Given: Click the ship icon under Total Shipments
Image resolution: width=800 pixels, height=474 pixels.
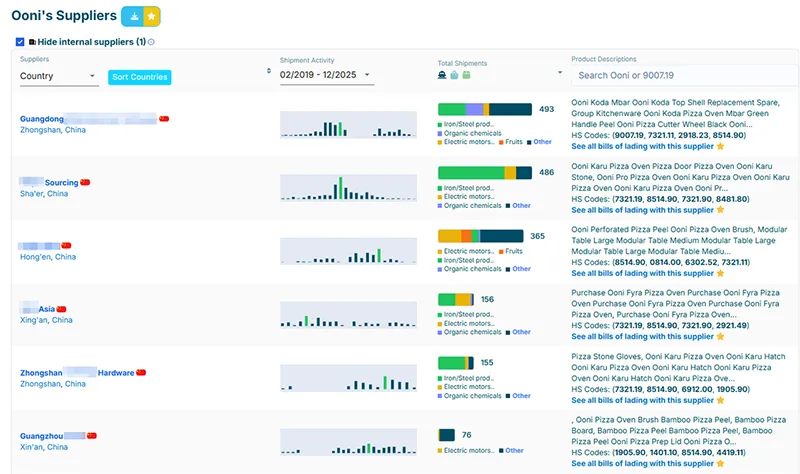Looking at the screenshot, I should pos(443,75).
